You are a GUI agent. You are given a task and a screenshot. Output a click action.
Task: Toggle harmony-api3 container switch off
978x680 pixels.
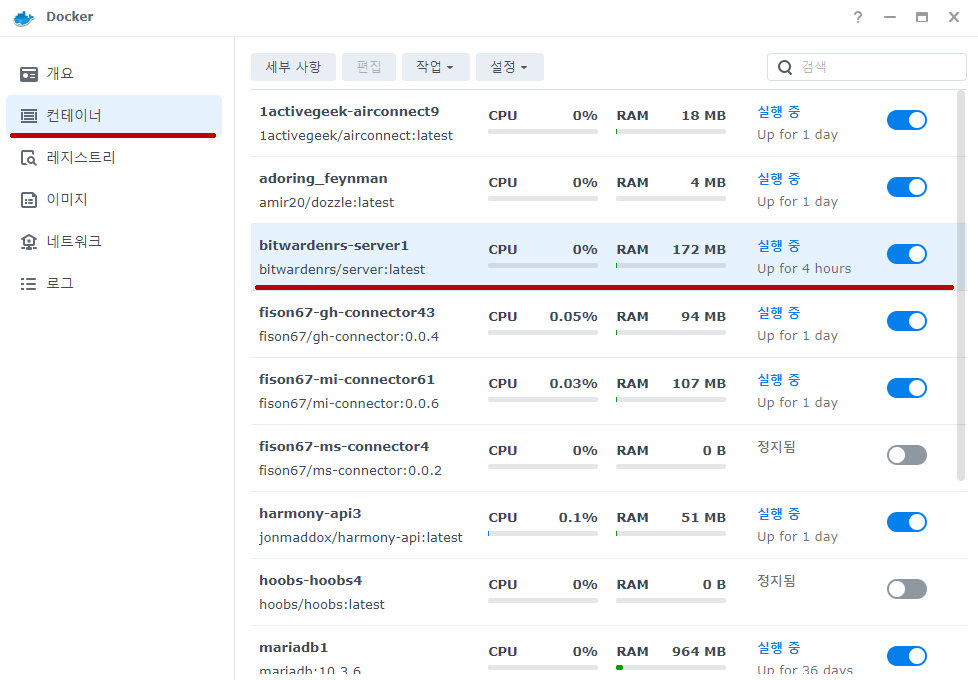906,522
